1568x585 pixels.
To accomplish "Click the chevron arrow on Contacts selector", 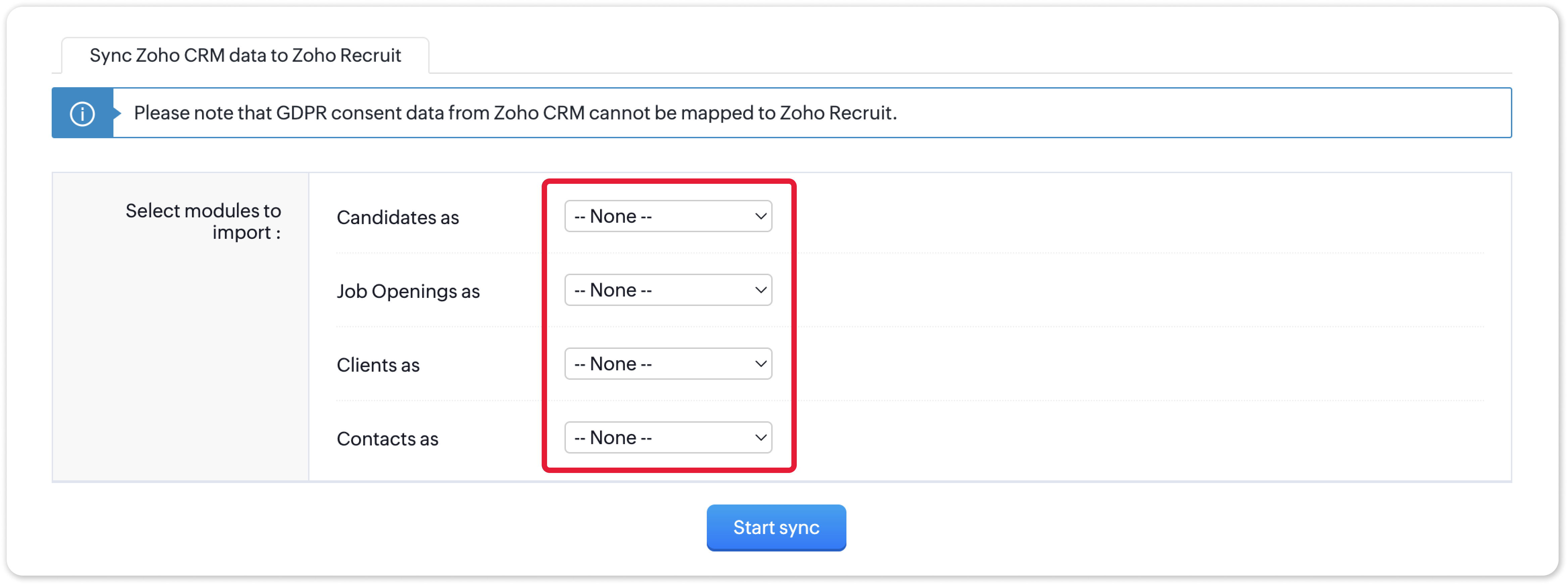I will pos(760,438).
